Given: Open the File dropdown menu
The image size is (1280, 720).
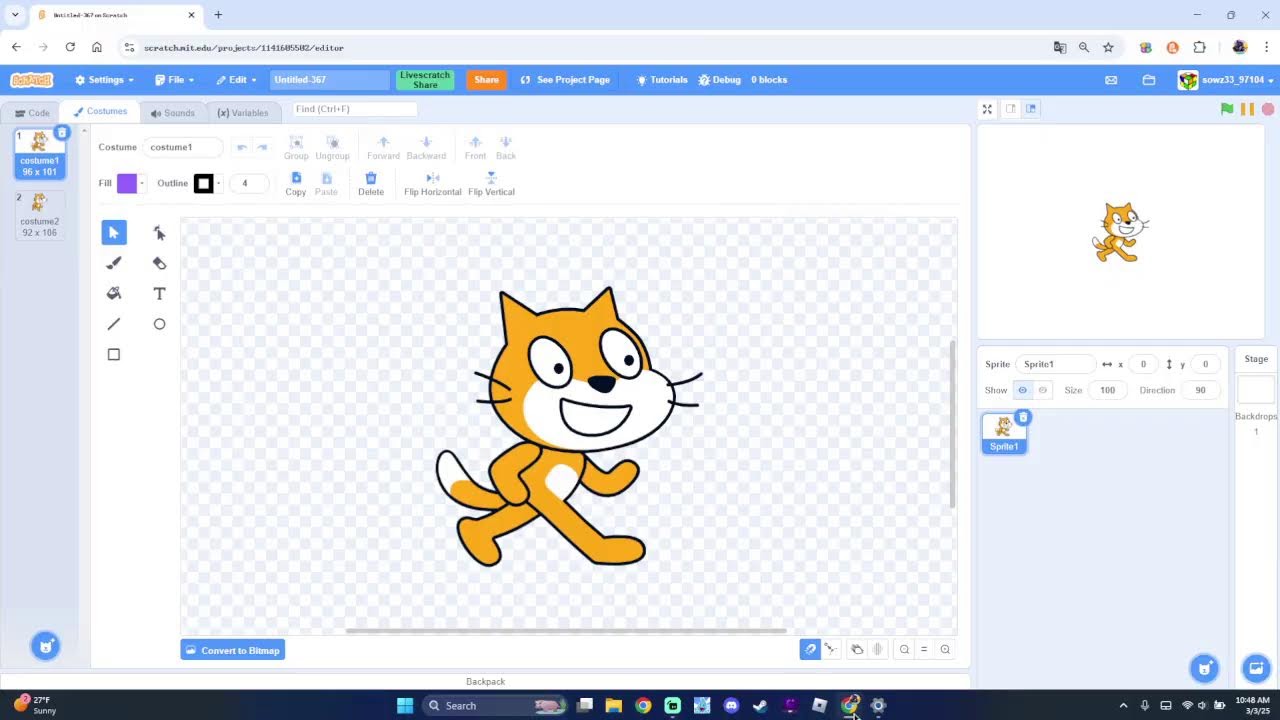Looking at the screenshot, I should [x=175, y=80].
